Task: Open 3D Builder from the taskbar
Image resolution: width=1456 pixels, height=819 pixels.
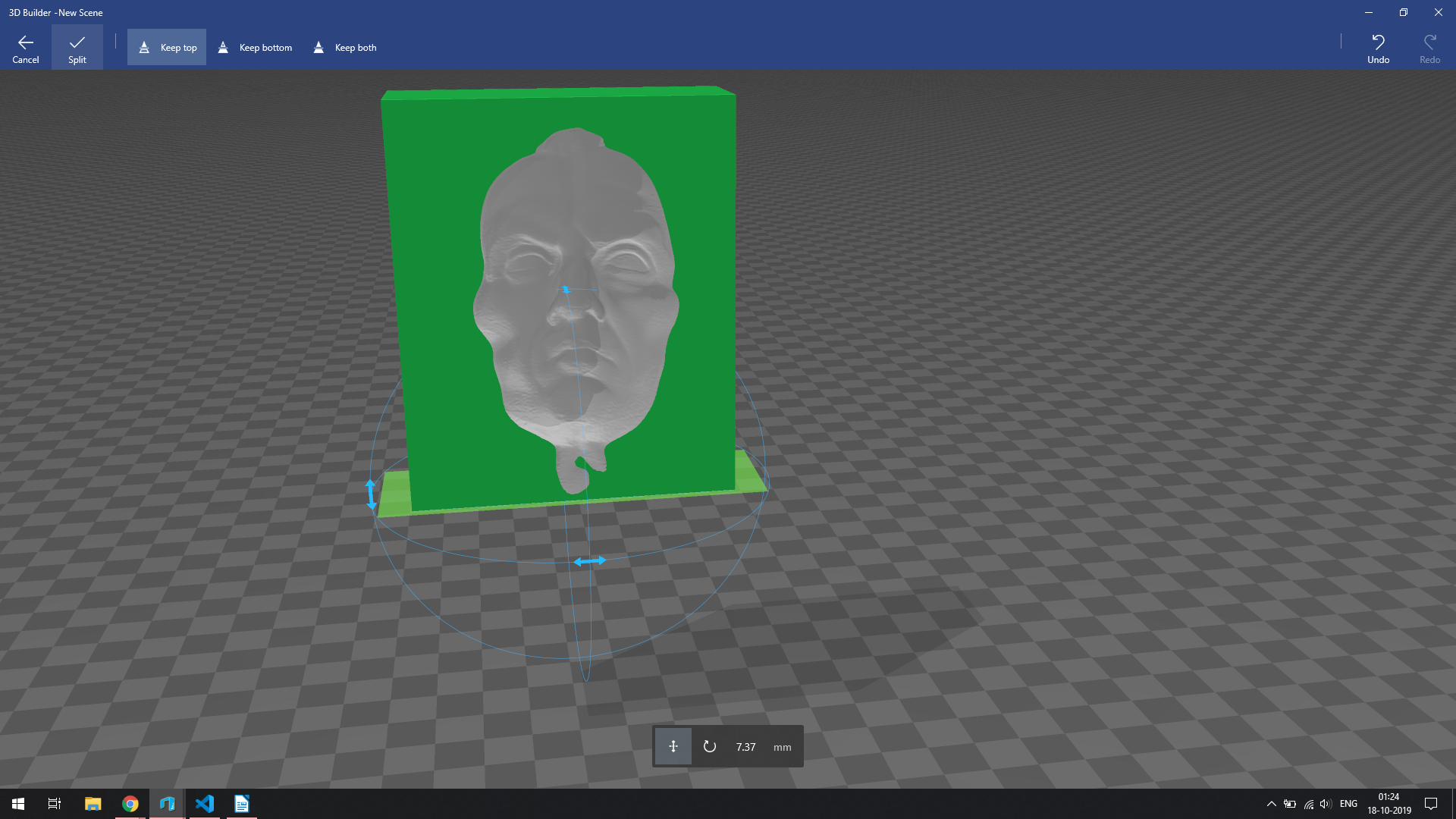Action: click(166, 803)
